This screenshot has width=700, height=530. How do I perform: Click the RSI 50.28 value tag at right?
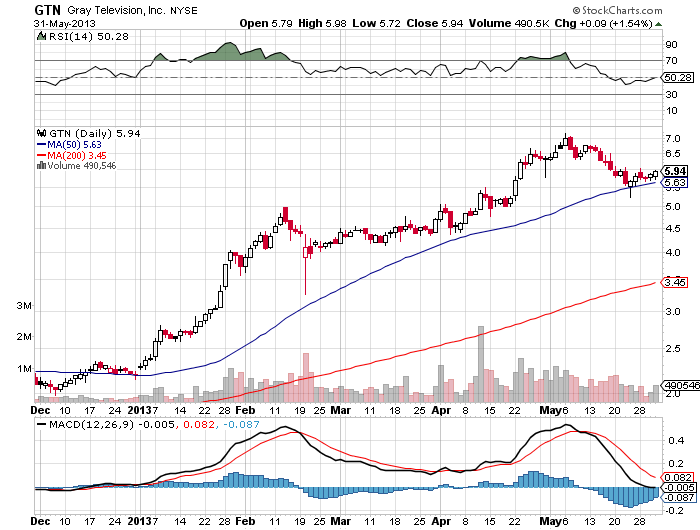pos(678,78)
